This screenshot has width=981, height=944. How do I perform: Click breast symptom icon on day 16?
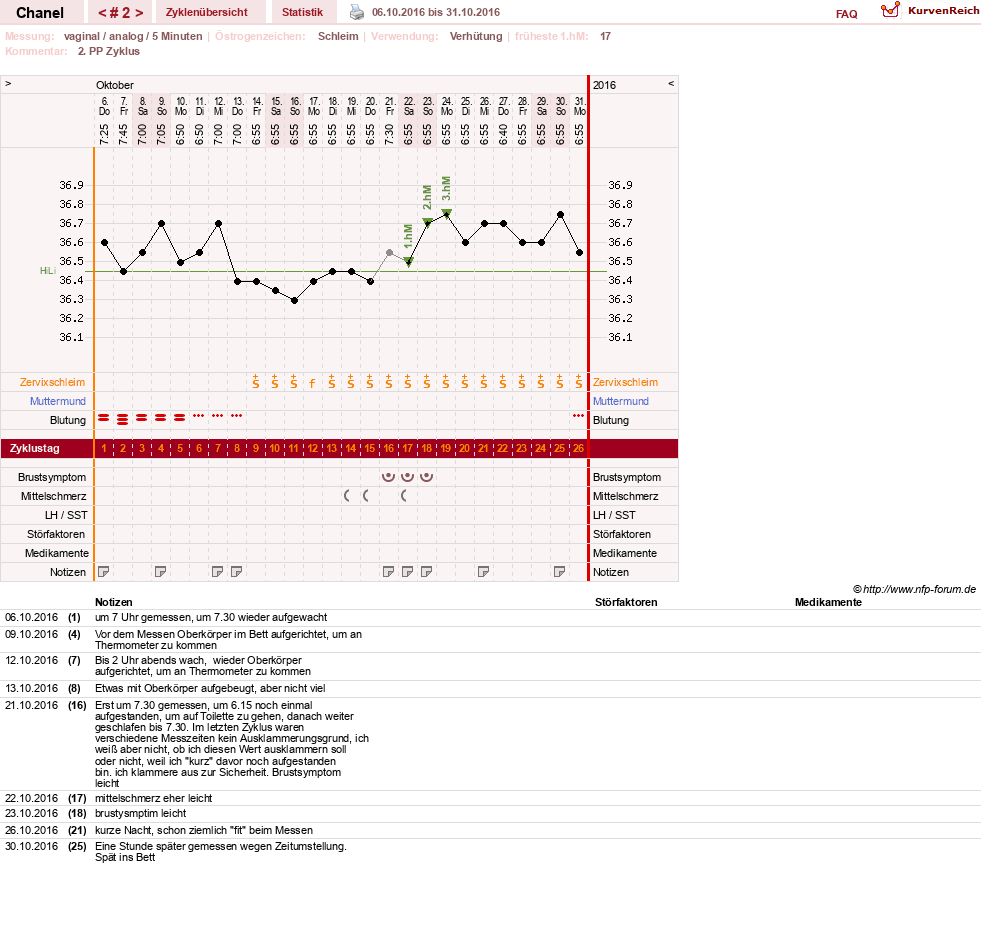[x=389, y=477]
